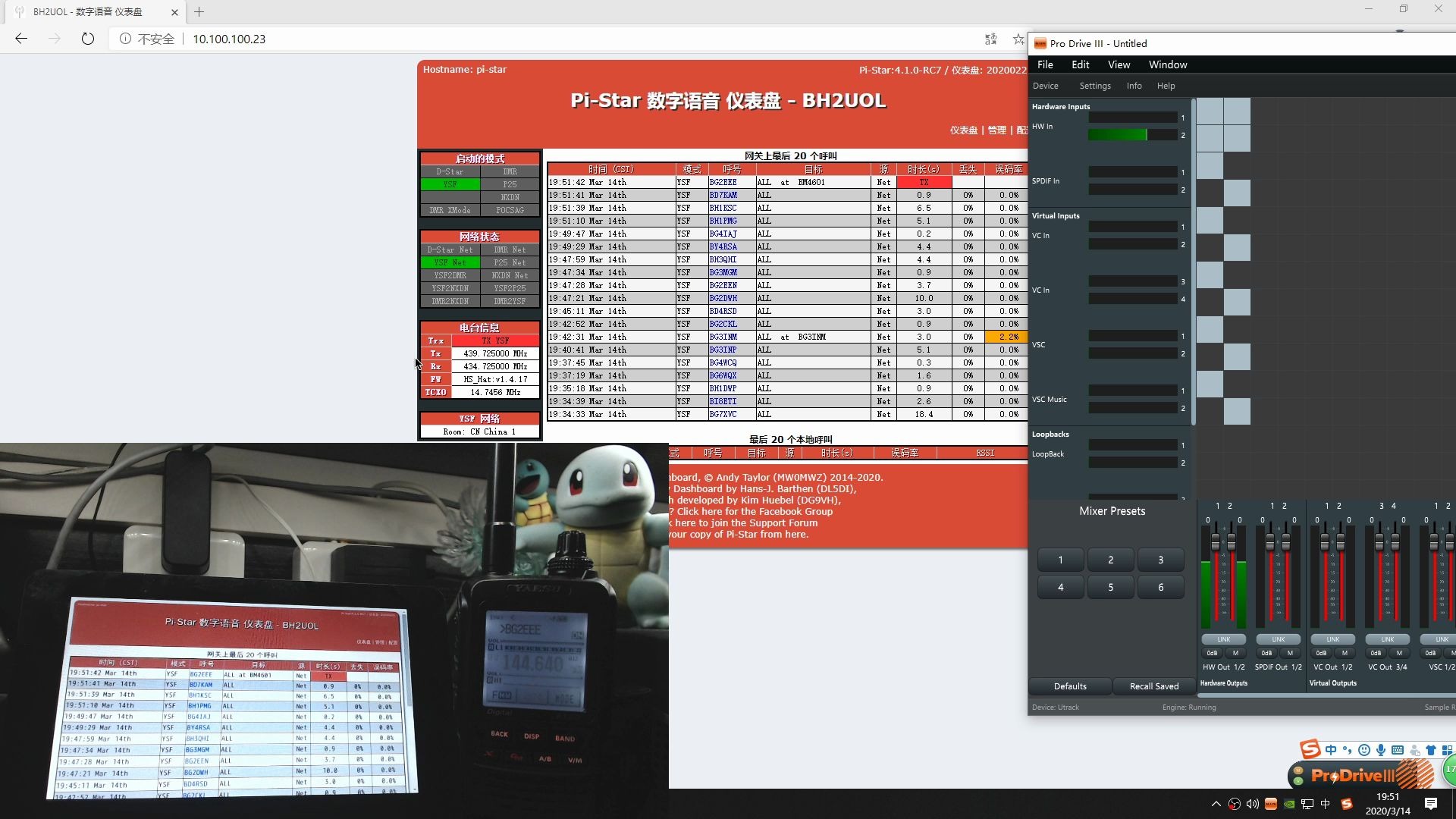Open the Edit menu in Pro Drive

(x=1081, y=64)
